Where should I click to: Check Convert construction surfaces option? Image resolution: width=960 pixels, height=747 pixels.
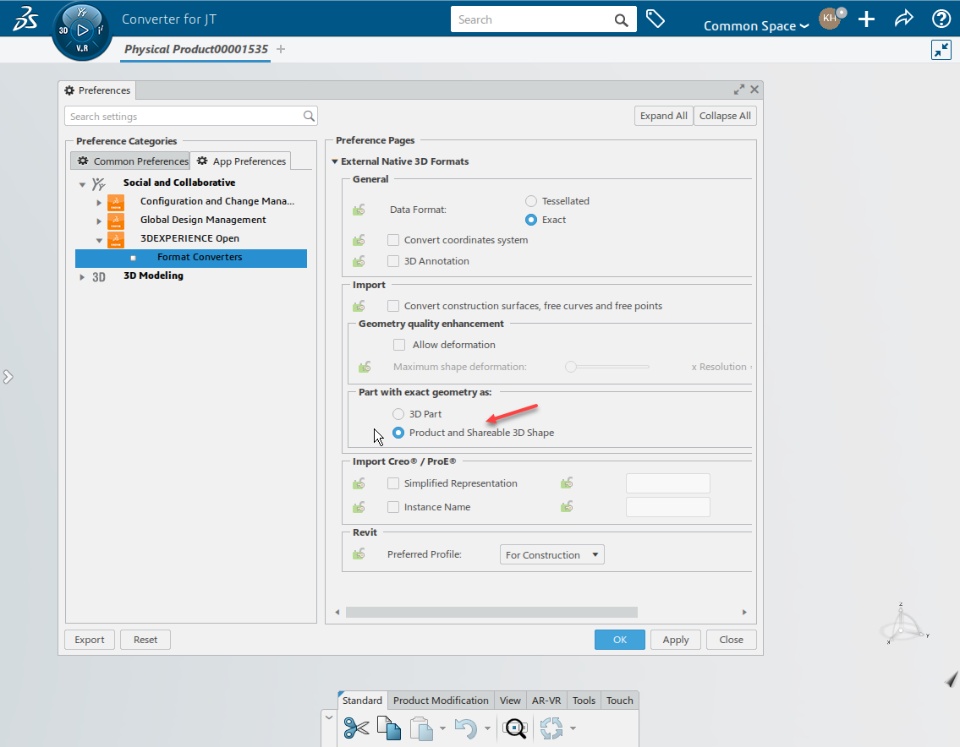pyautogui.click(x=393, y=306)
